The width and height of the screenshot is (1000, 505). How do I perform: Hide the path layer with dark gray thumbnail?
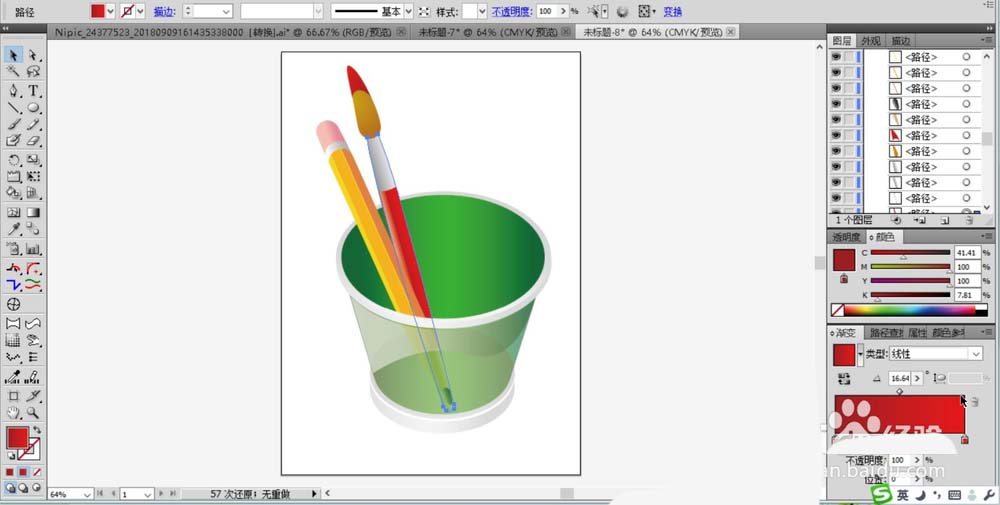[x=835, y=104]
